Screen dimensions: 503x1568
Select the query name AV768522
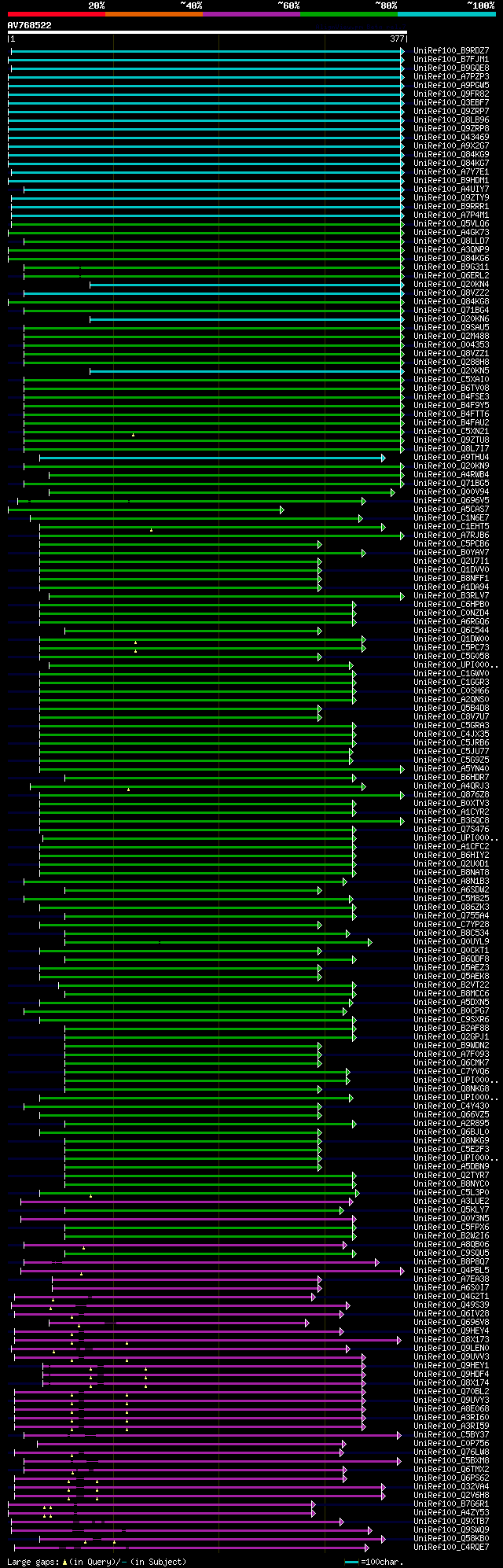point(30,25)
